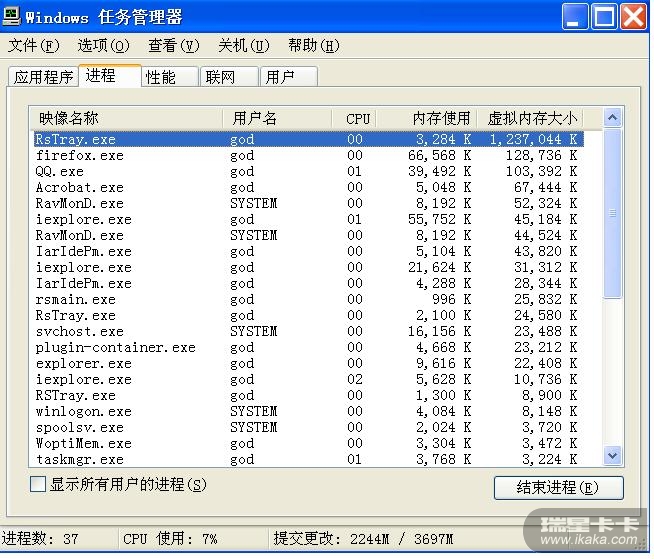
Task: Sort by the 用户名 column header
Action: [277, 118]
